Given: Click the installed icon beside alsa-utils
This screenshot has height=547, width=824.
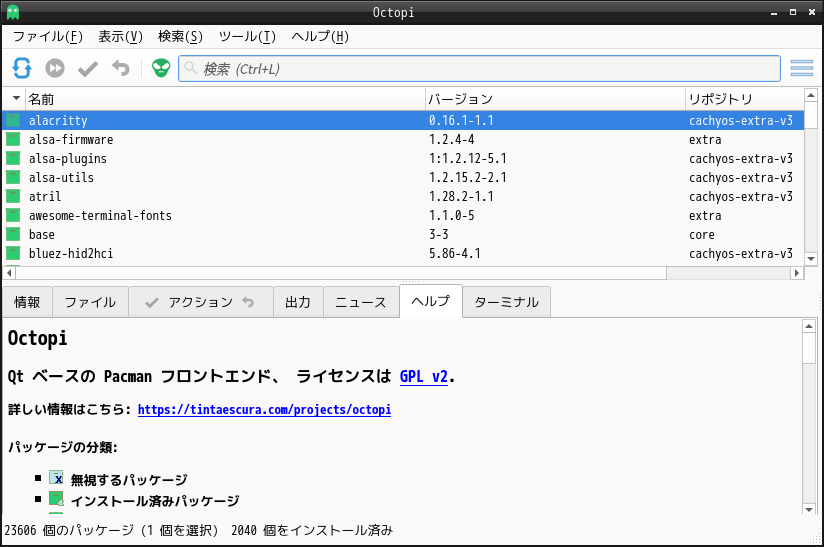Looking at the screenshot, I should coord(13,177).
